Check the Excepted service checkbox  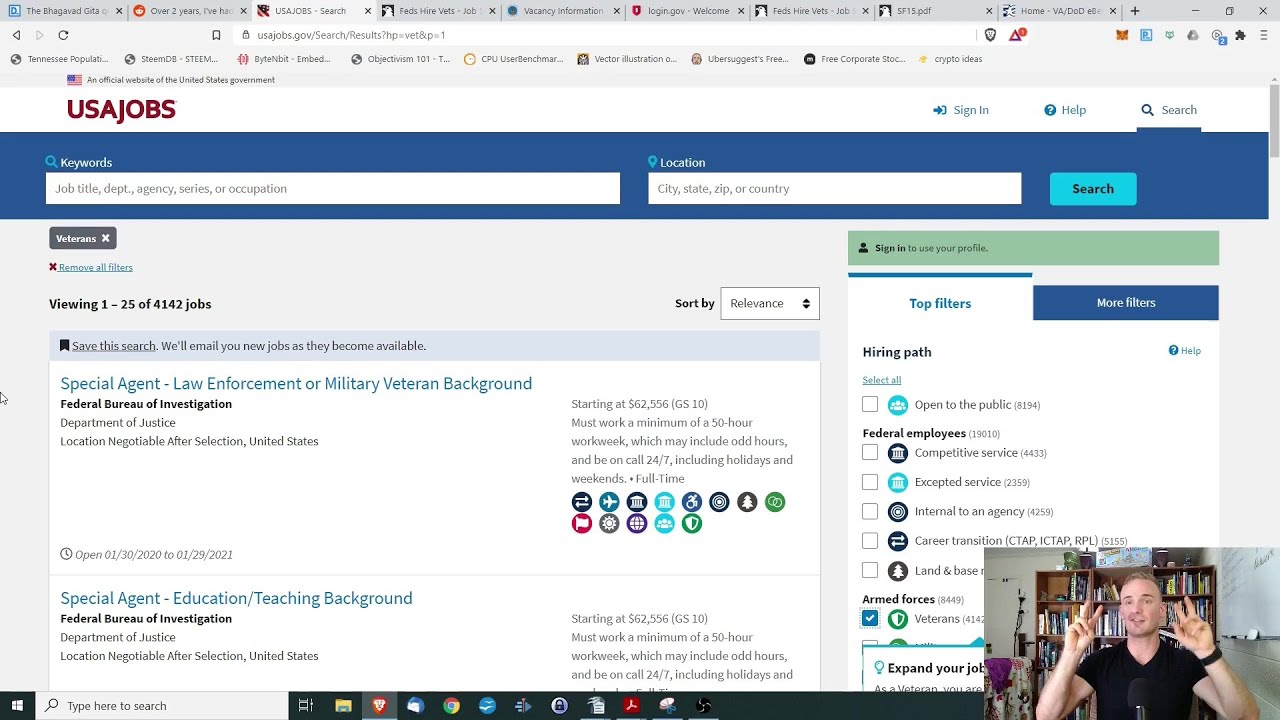click(x=870, y=482)
